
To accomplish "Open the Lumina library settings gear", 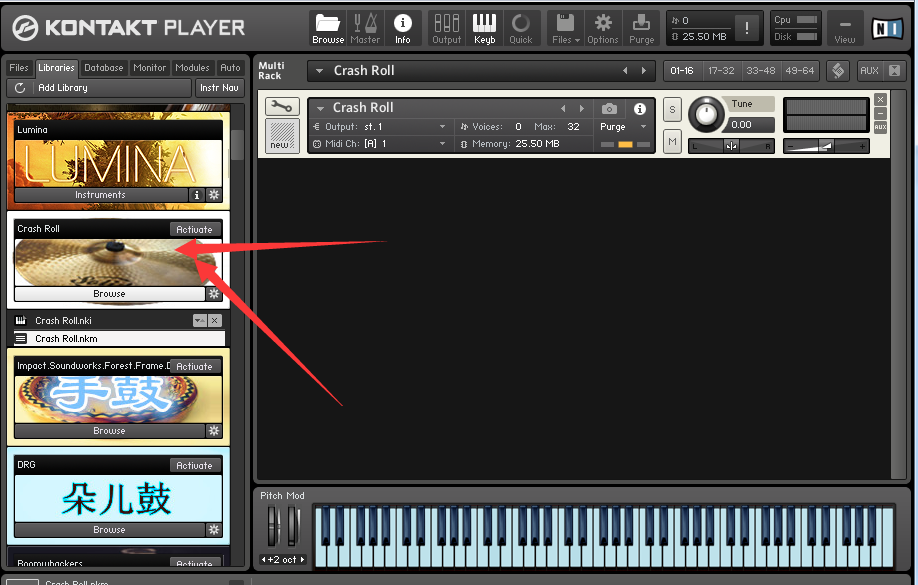I will click(x=214, y=195).
